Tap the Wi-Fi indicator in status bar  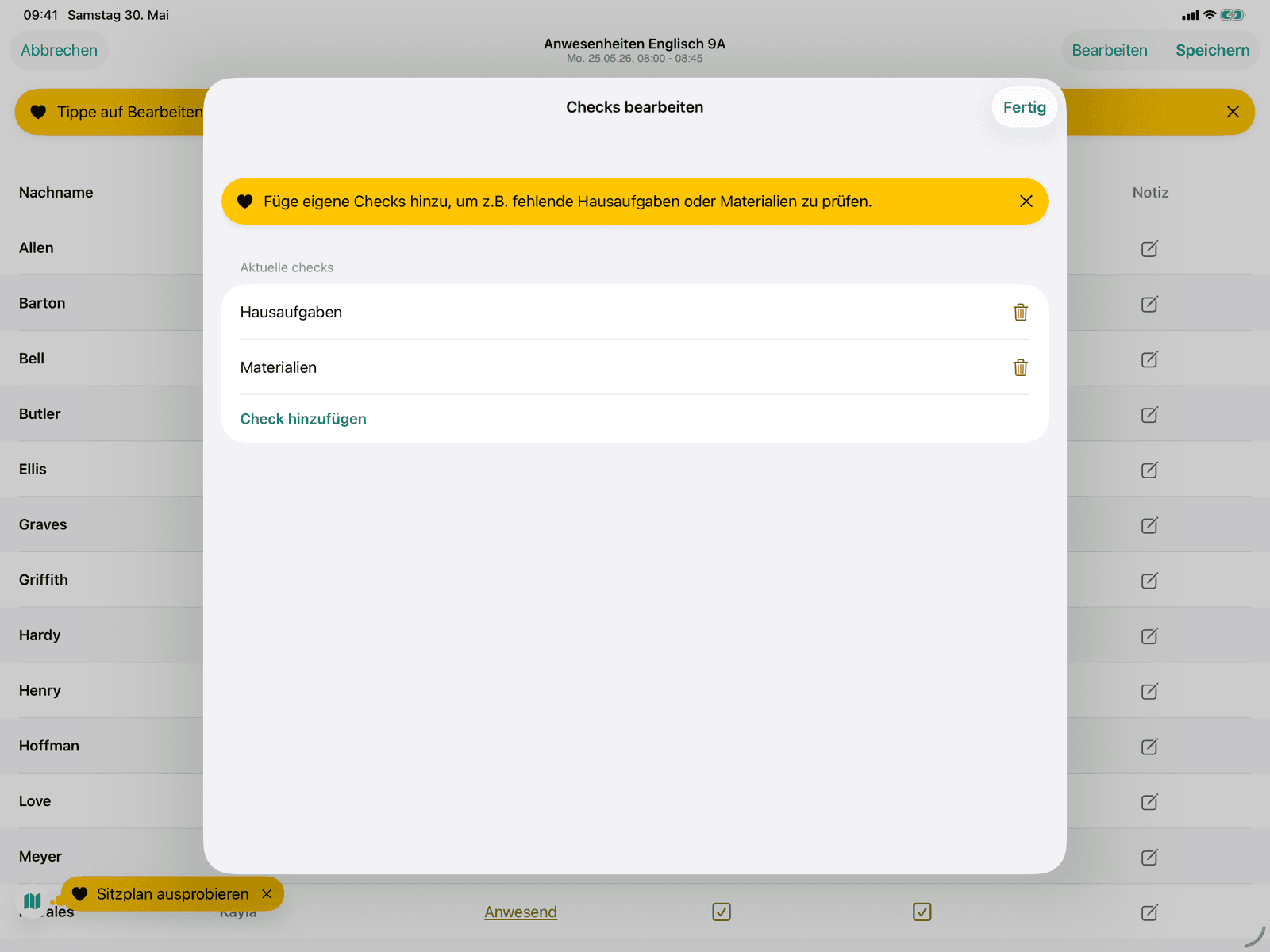coord(1210,15)
